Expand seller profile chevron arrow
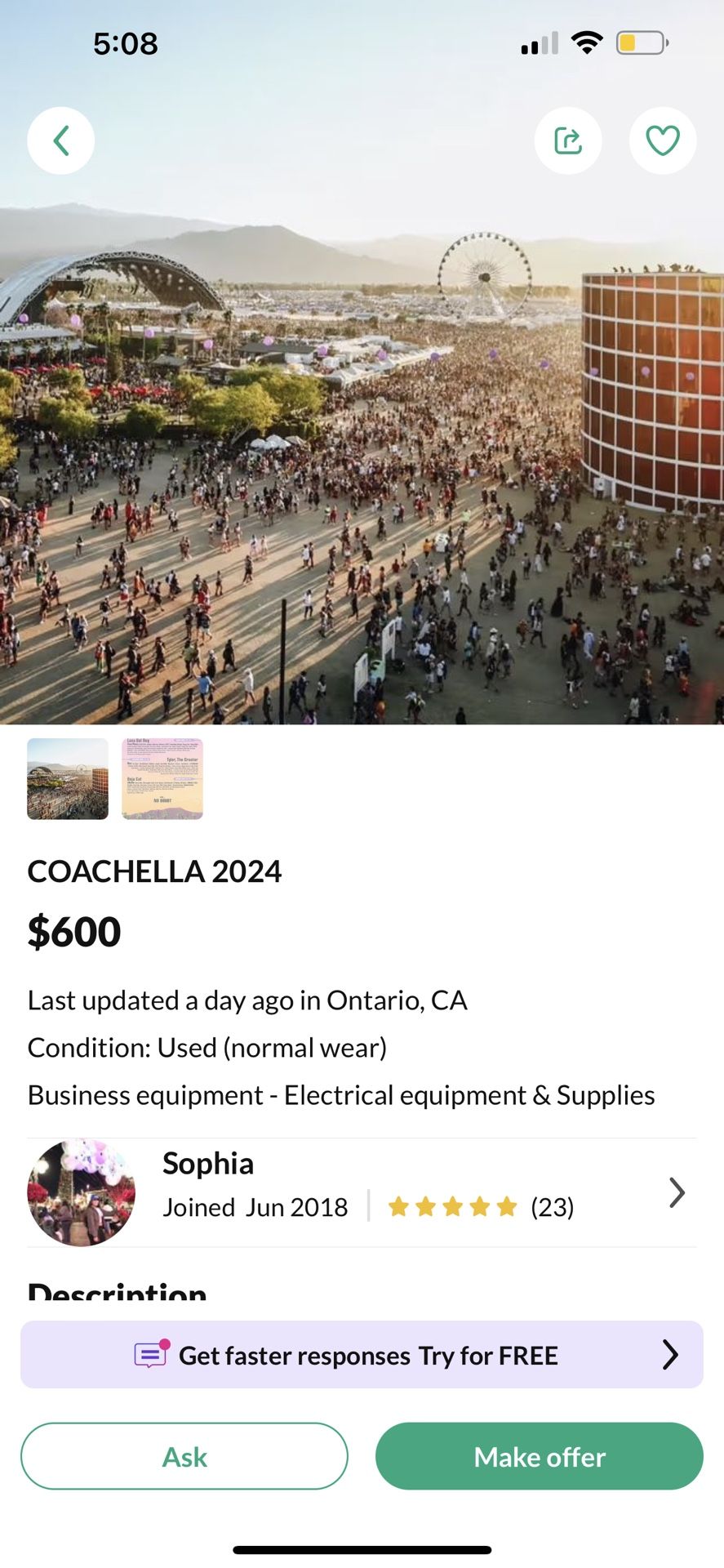Image resolution: width=724 pixels, height=1568 pixels. point(677,1192)
